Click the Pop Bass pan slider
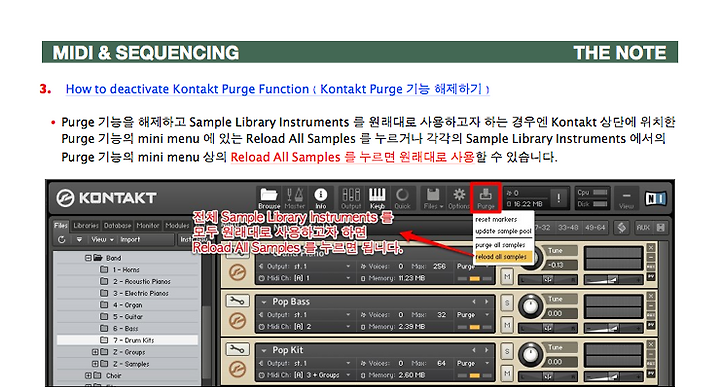Screen dimensions: 720x392 547,328
